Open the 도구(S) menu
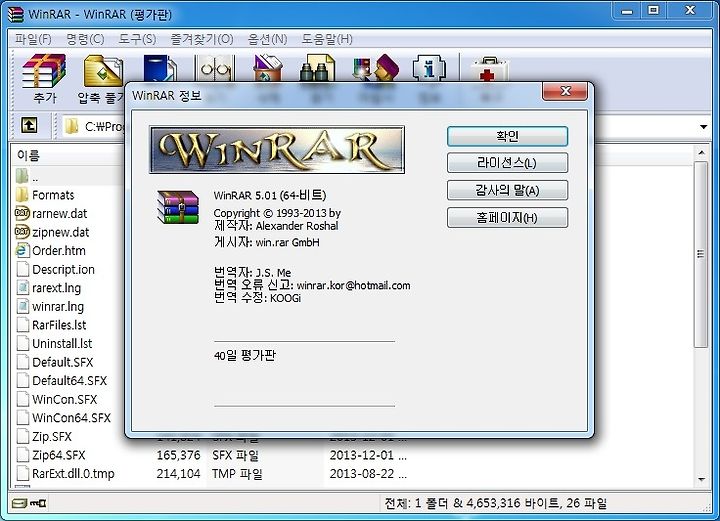The image size is (720, 521). click(x=137, y=39)
